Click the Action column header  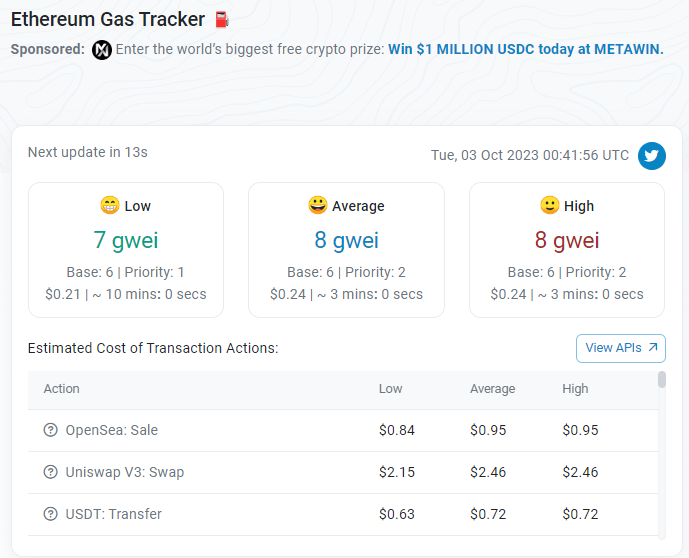62,389
